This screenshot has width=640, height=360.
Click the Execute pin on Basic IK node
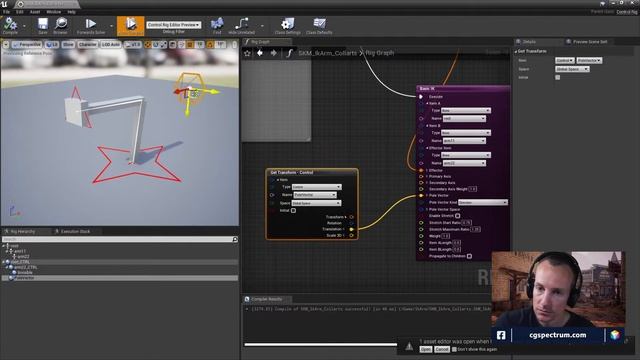tap(421, 97)
